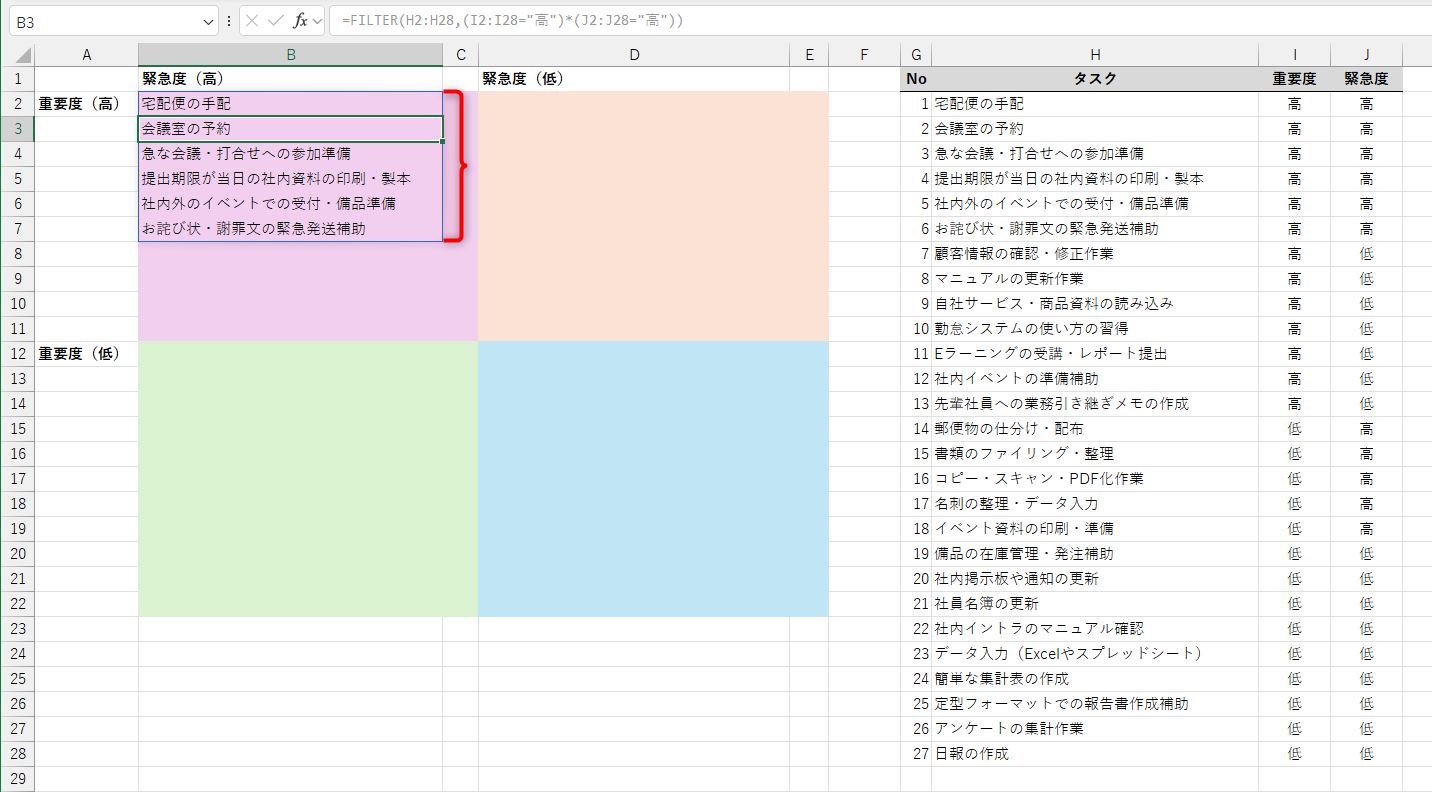This screenshot has width=1432, height=792.
Task: Select column D header
Action: point(634,55)
